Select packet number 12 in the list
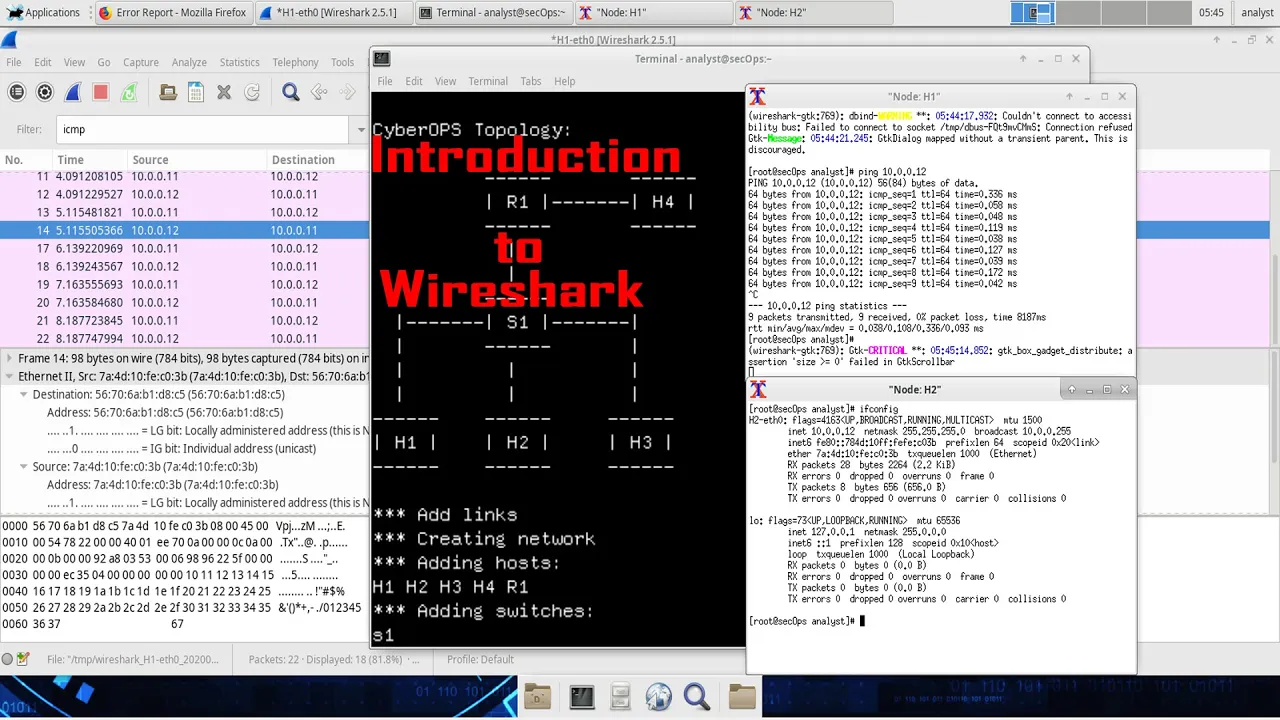 [185, 194]
